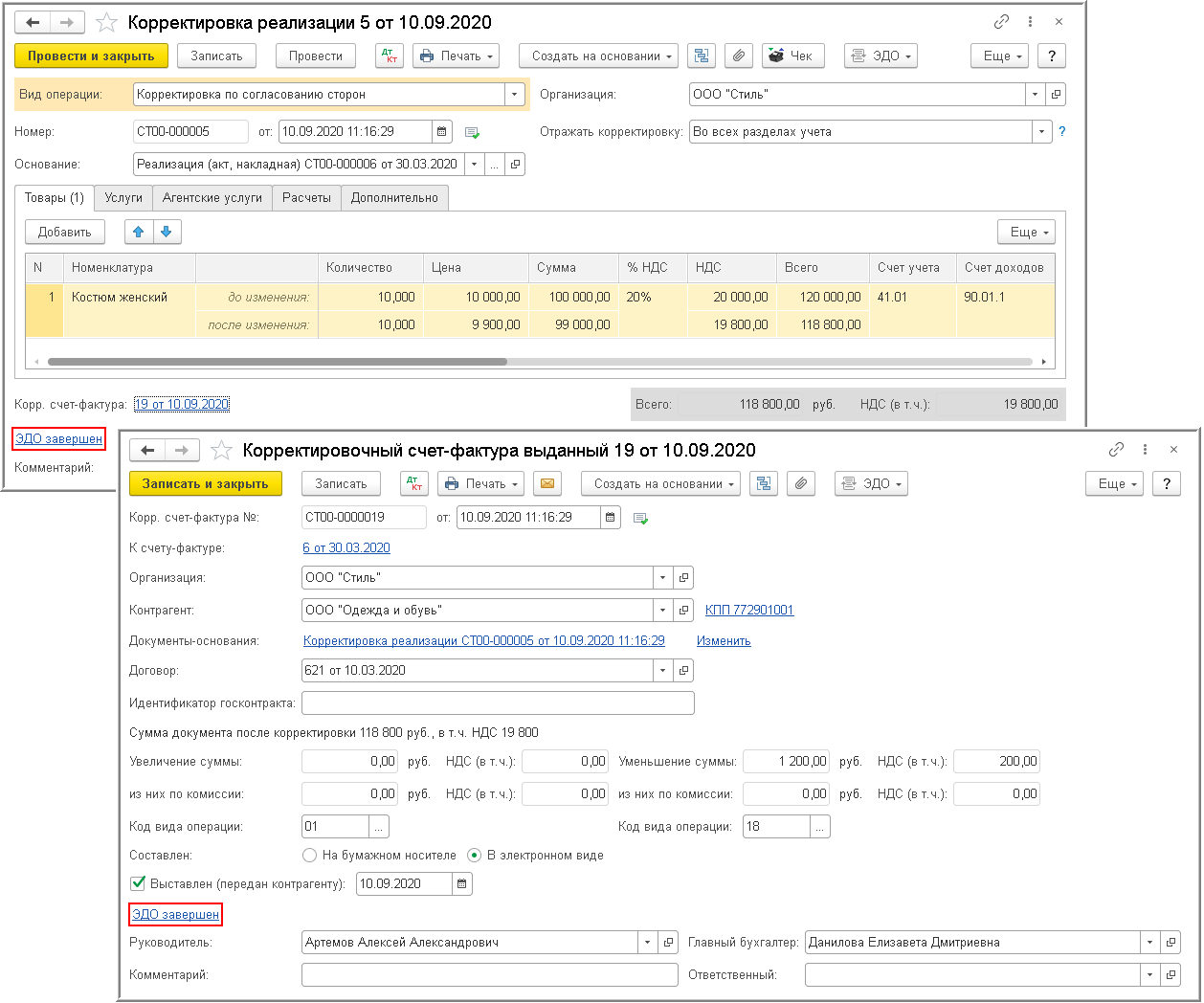Click the back arrow in the top window
The image size is (1204, 1003).
pyautogui.click(x=33, y=22)
